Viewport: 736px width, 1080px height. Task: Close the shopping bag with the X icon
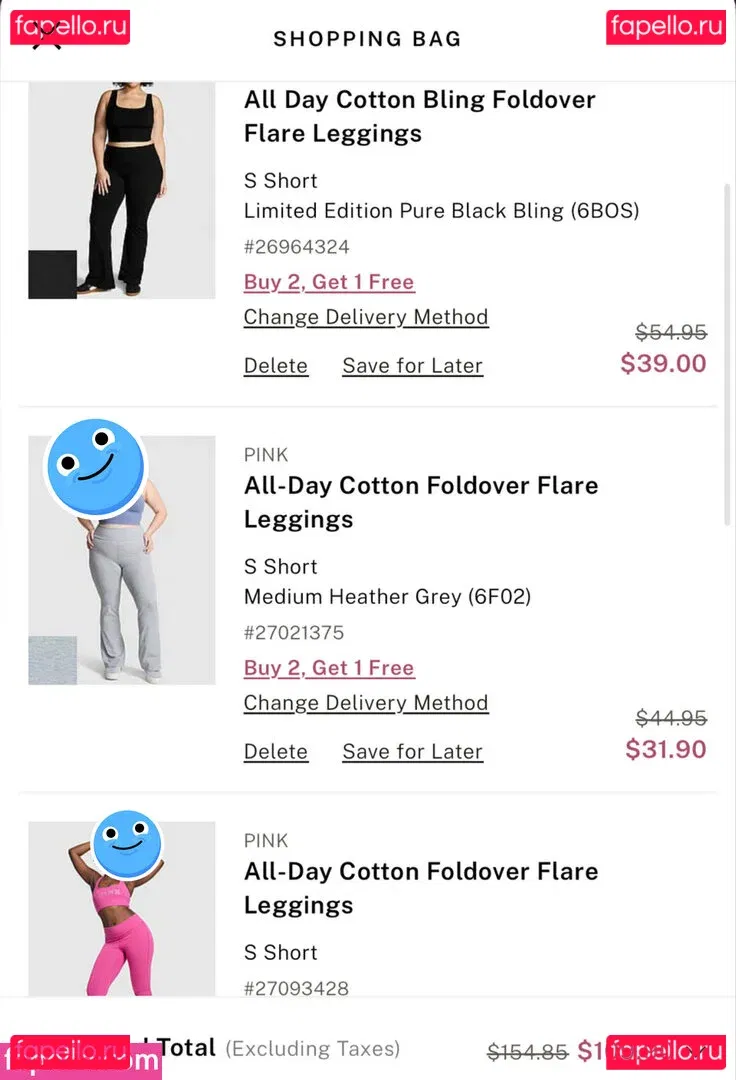(46, 38)
